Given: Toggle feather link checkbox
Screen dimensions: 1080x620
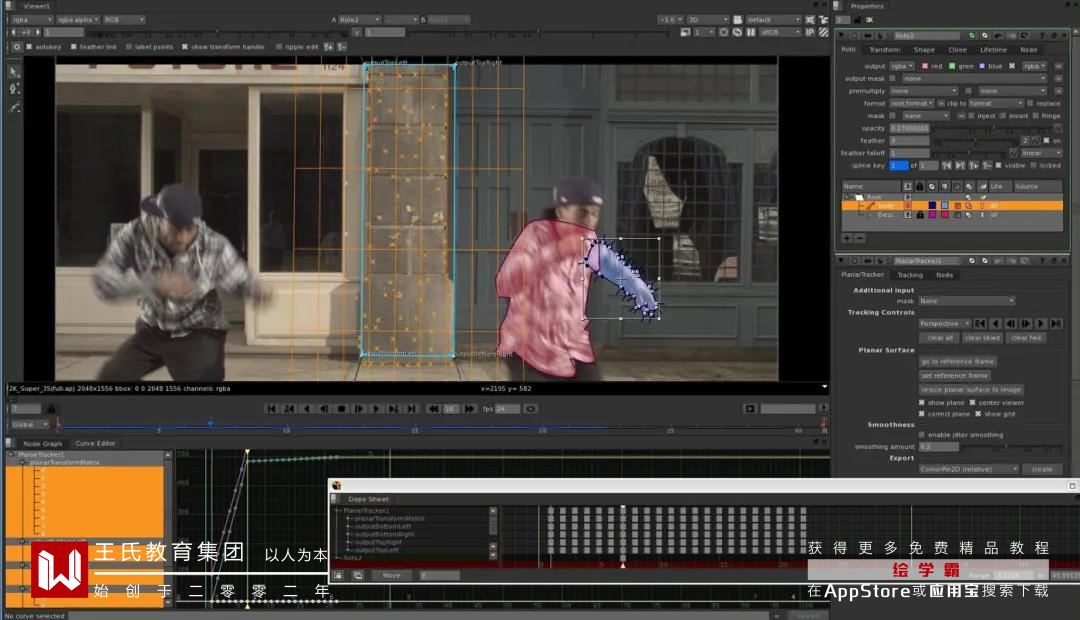Looking at the screenshot, I should click(x=73, y=47).
